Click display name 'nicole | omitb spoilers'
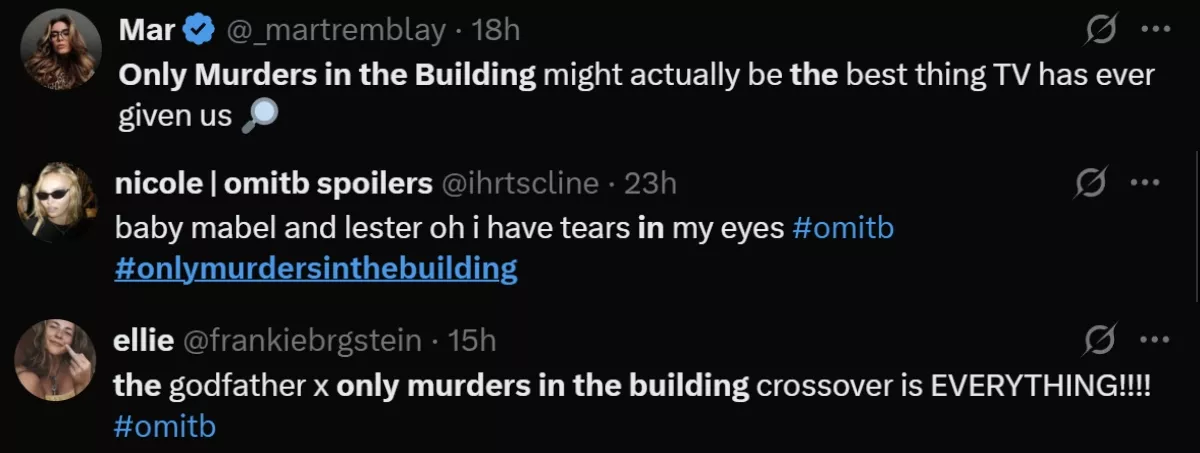 [x=274, y=183]
